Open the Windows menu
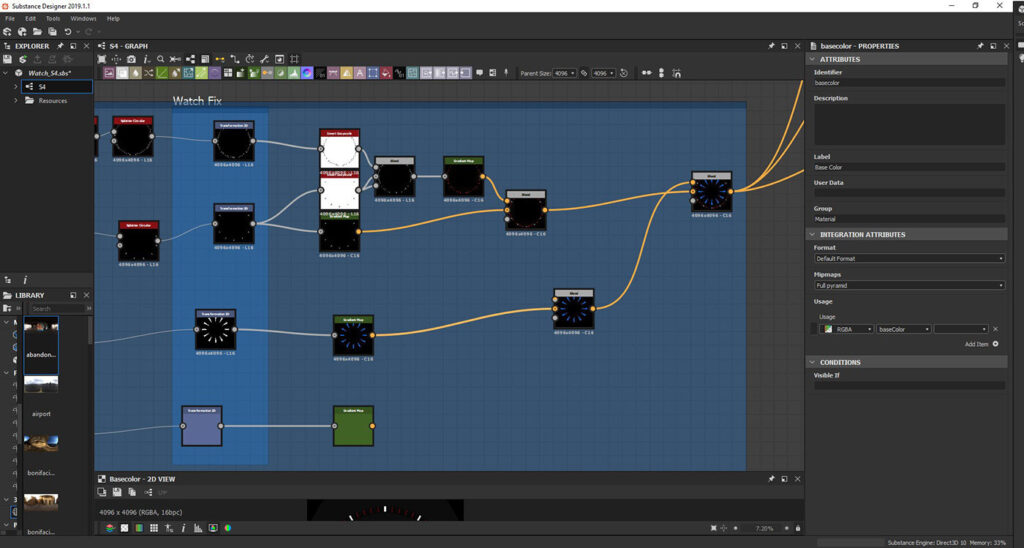Screen dimensions: 1024x548 point(83,18)
